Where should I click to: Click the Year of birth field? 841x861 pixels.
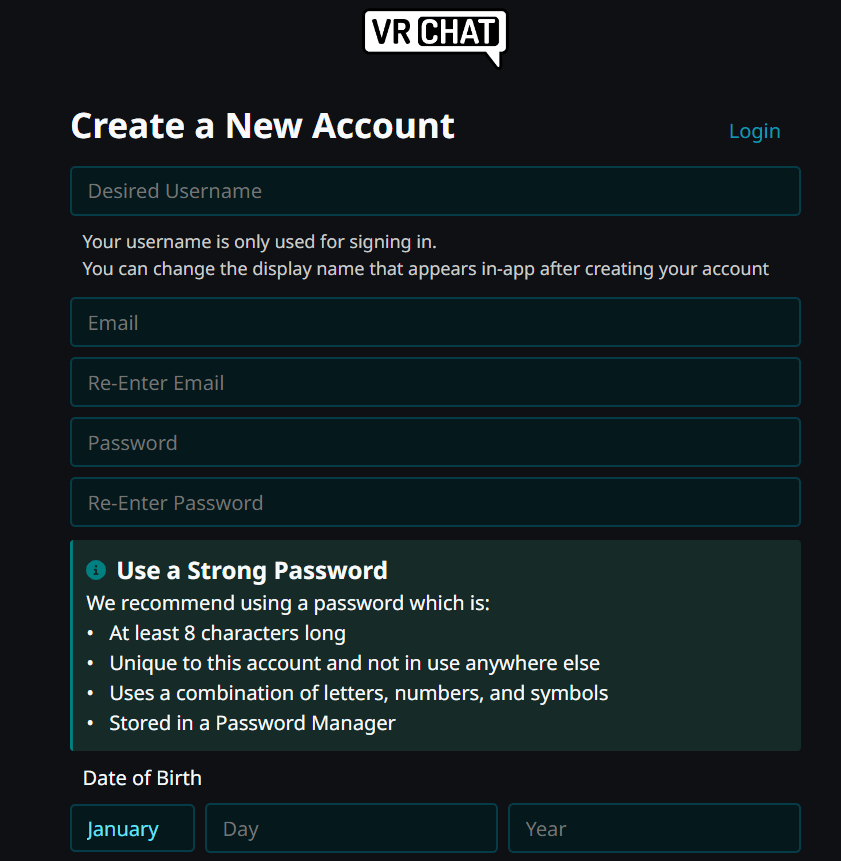(x=654, y=829)
